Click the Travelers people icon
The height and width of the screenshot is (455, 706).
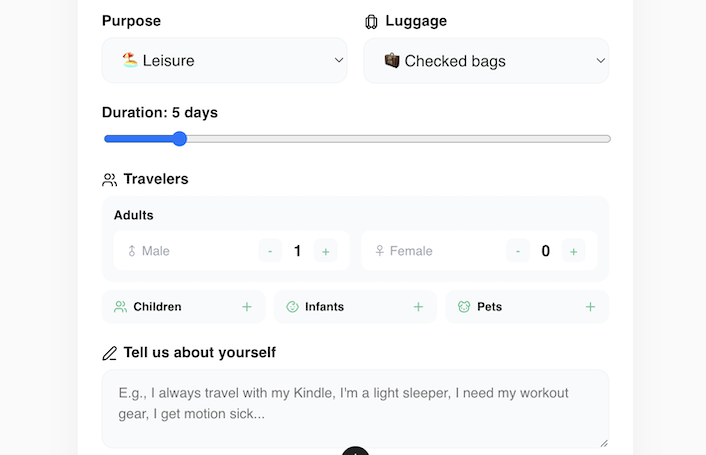pos(110,180)
